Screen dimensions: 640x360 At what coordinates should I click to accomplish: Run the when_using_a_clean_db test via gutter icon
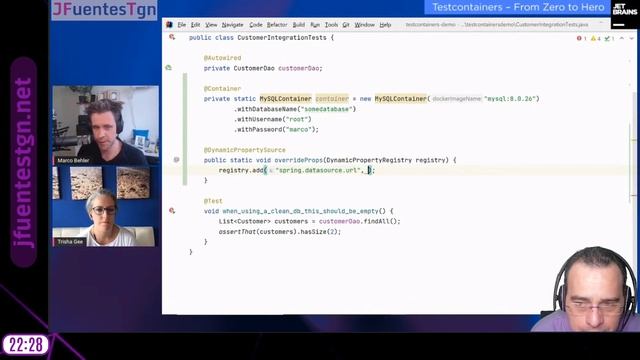[x=172, y=211]
